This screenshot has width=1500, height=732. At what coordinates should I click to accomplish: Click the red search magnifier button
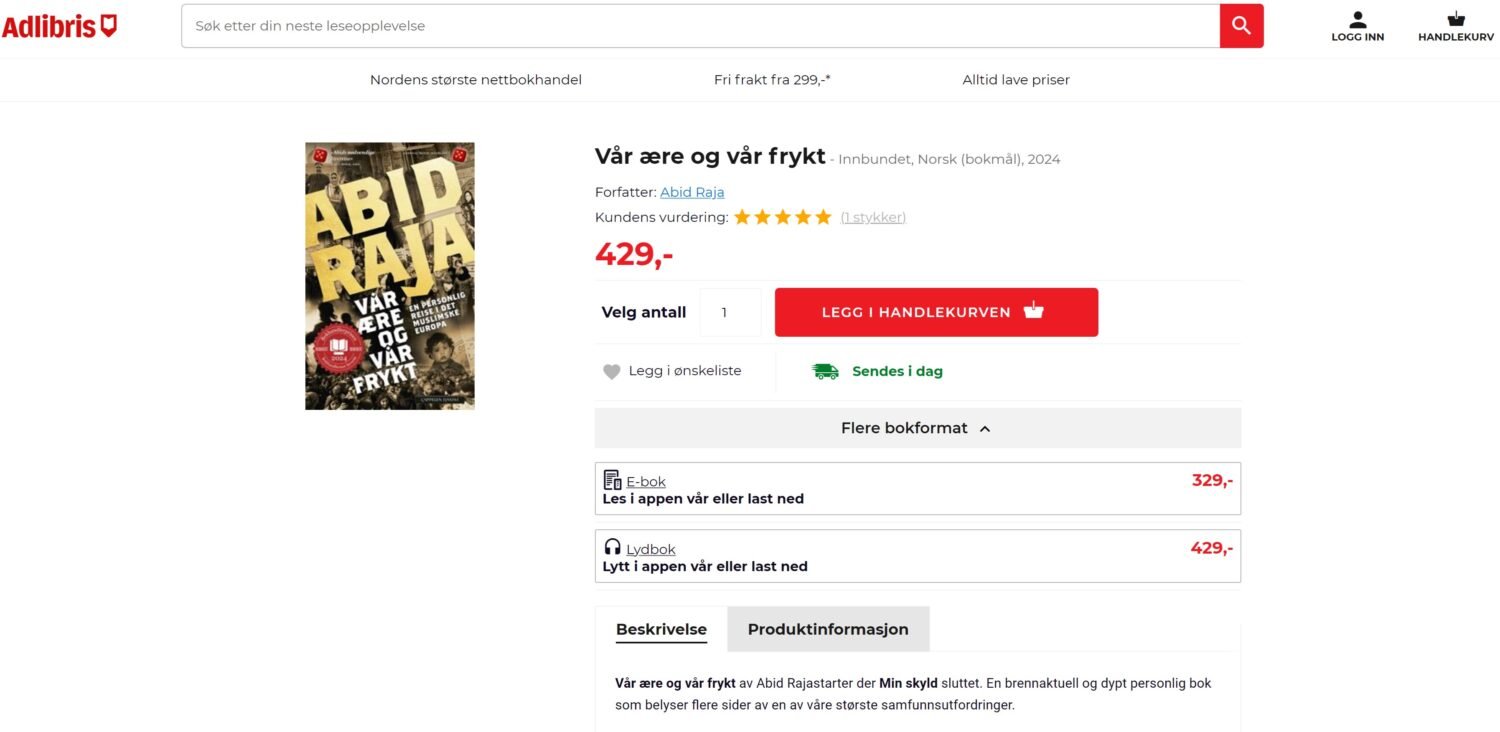pyautogui.click(x=1241, y=26)
